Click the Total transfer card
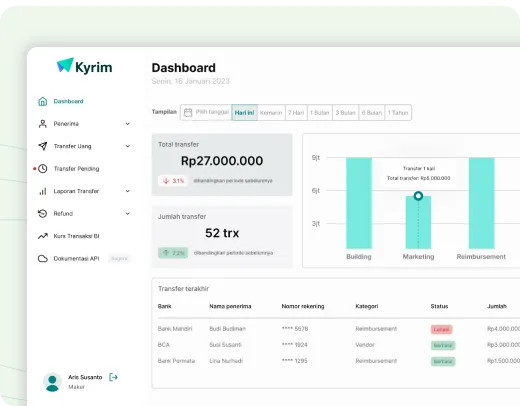Screen dimensions: 520x406 click(222, 165)
